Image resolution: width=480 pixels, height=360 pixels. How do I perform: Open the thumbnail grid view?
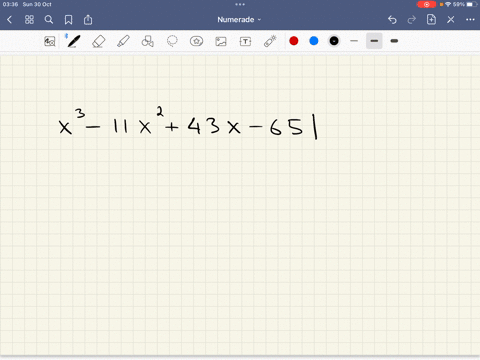pos(29,20)
